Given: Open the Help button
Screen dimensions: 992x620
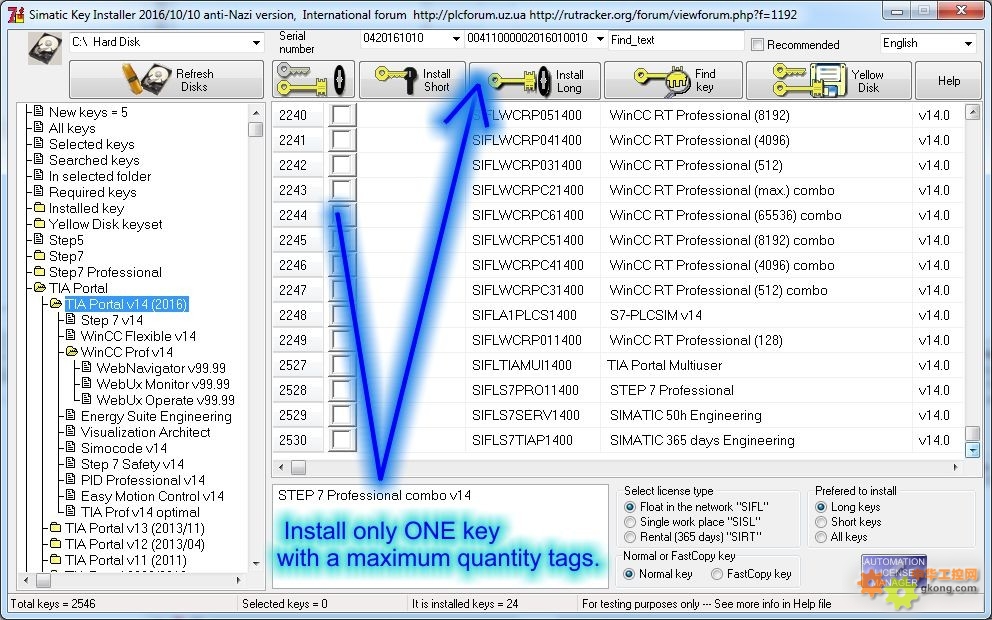Looking at the screenshot, I should pos(948,80).
